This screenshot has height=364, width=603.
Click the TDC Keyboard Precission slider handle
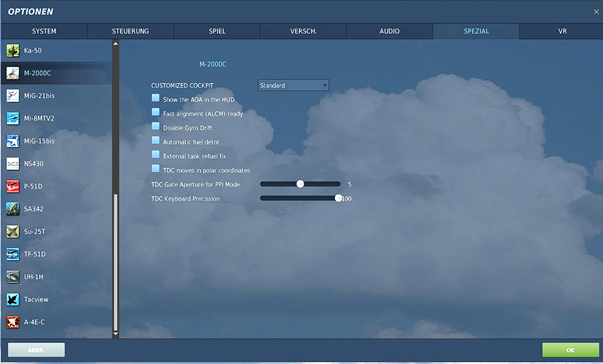click(x=338, y=198)
